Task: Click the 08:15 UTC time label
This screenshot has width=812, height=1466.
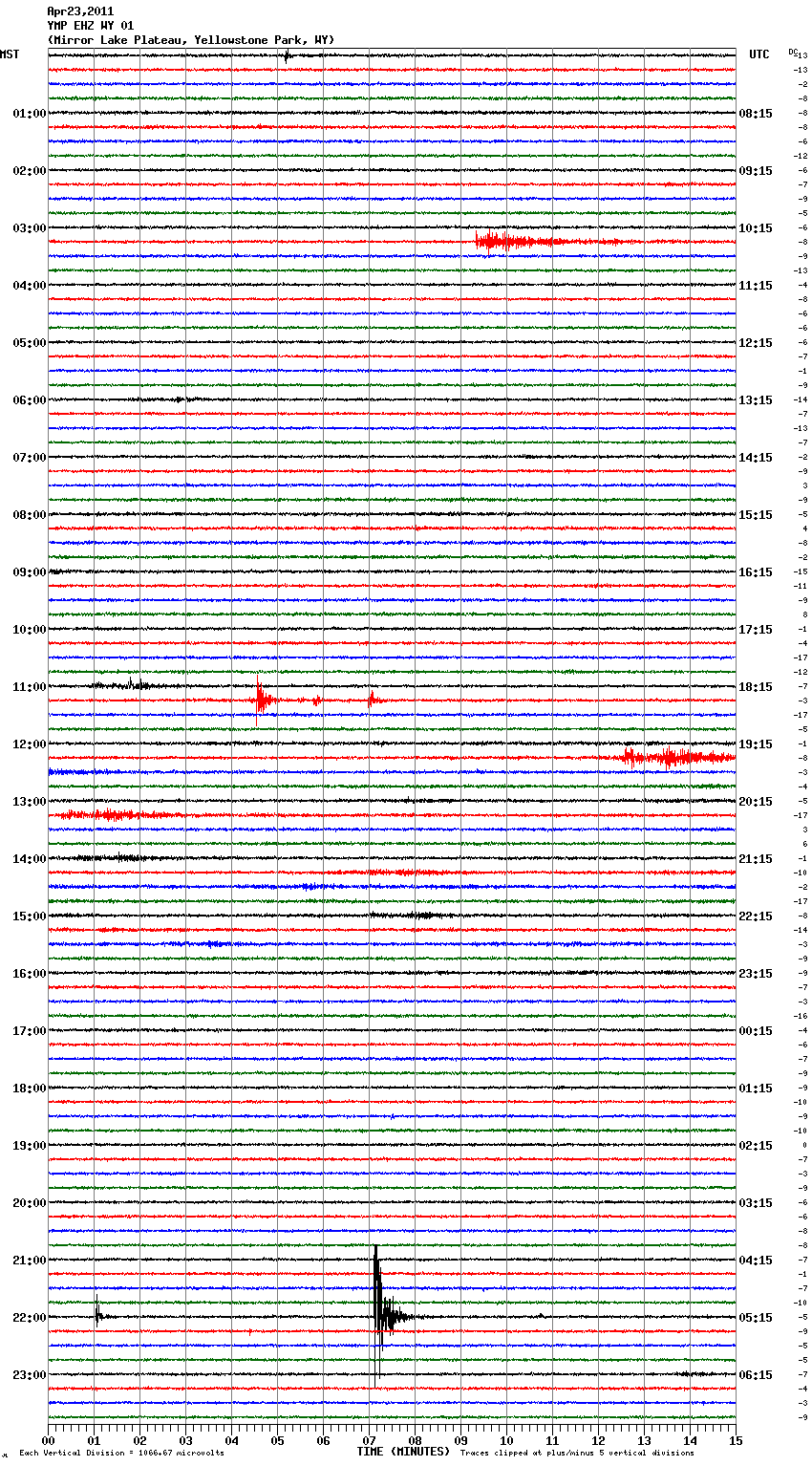Action: (x=756, y=114)
